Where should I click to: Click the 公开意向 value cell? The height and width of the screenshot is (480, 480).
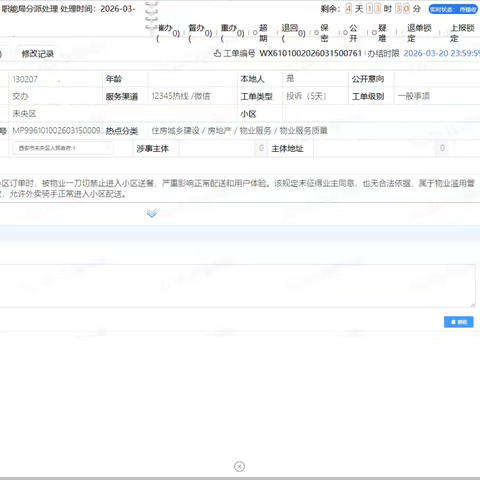pyautogui.click(x=437, y=79)
